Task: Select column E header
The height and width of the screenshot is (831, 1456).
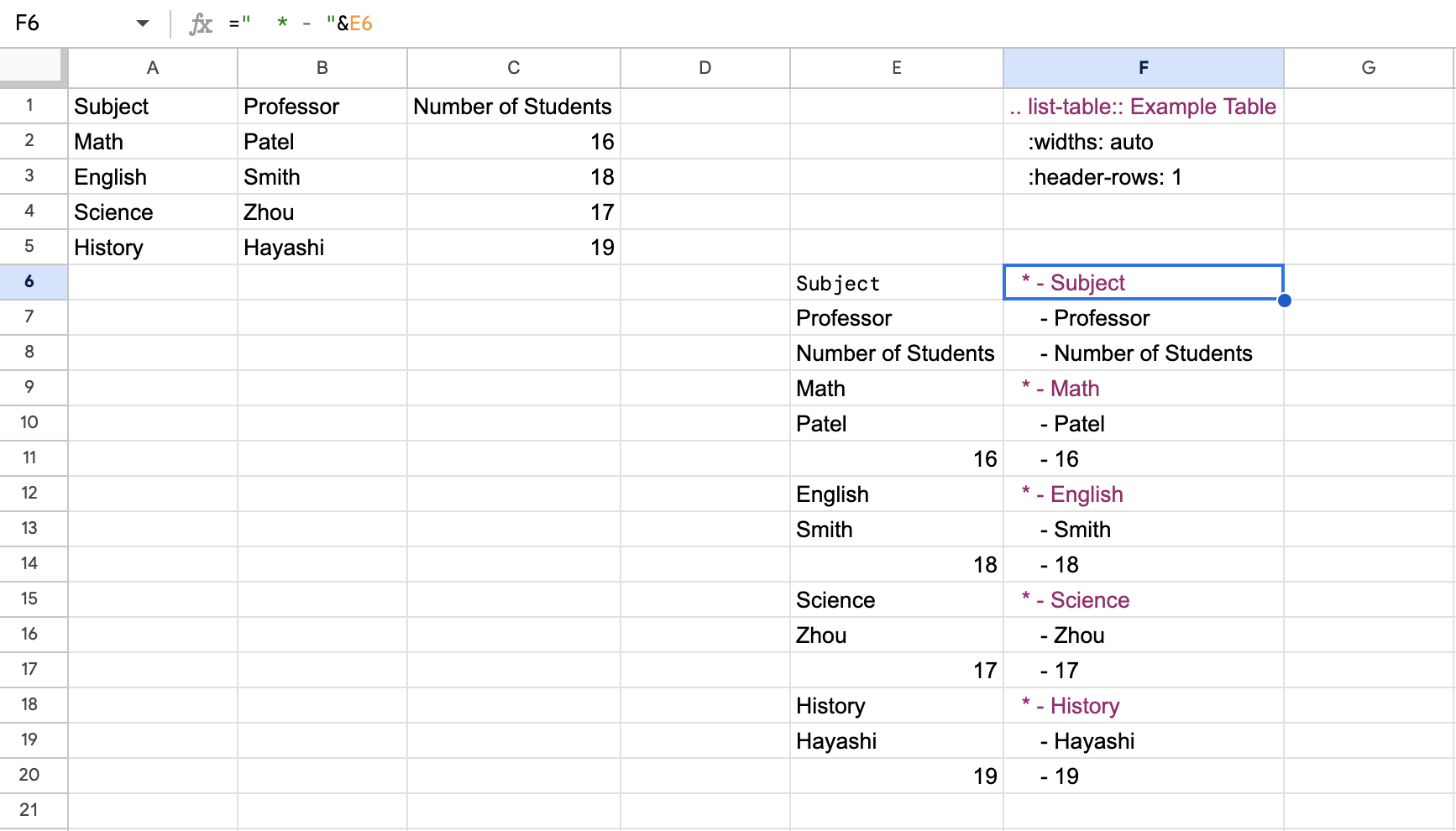Action: [x=897, y=68]
